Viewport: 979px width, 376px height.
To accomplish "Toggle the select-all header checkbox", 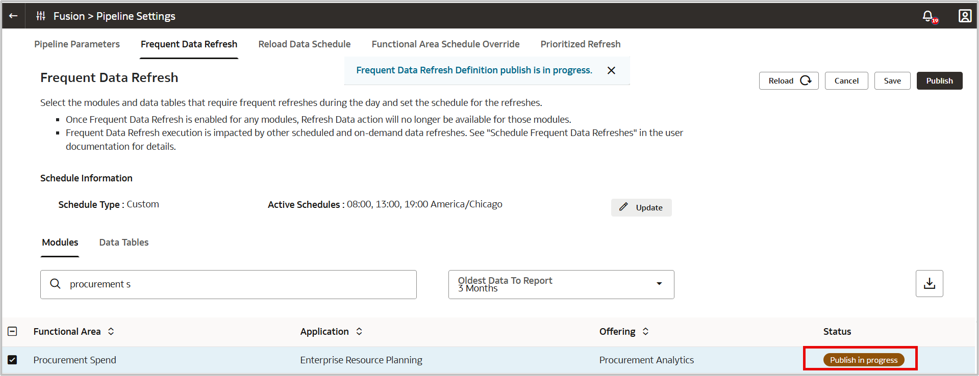I will [x=12, y=332].
